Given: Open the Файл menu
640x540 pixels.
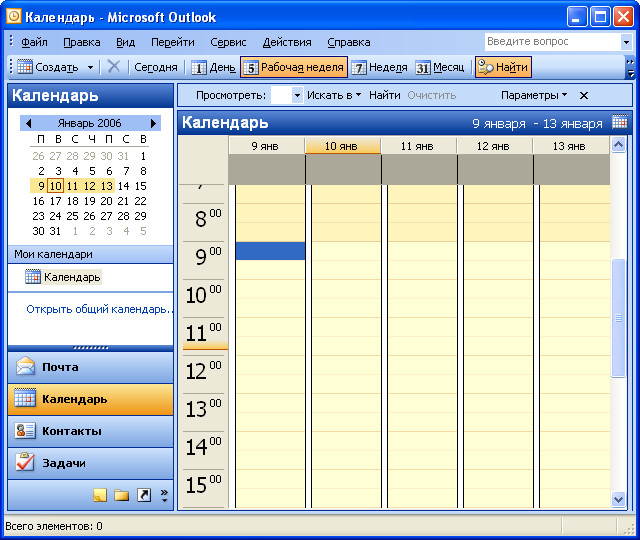Looking at the screenshot, I should pyautogui.click(x=34, y=42).
